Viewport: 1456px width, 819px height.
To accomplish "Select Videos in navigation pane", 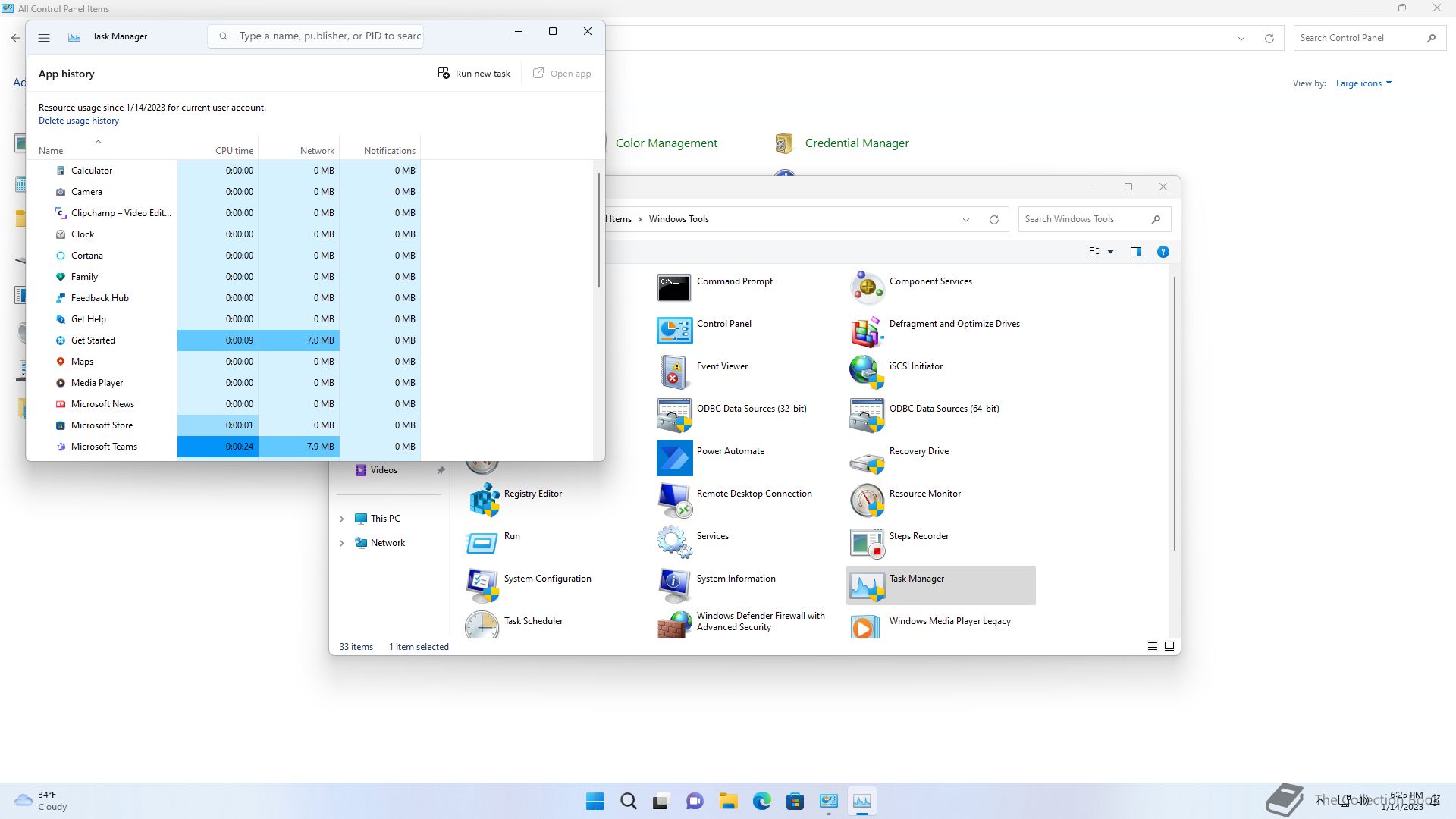I will [384, 470].
